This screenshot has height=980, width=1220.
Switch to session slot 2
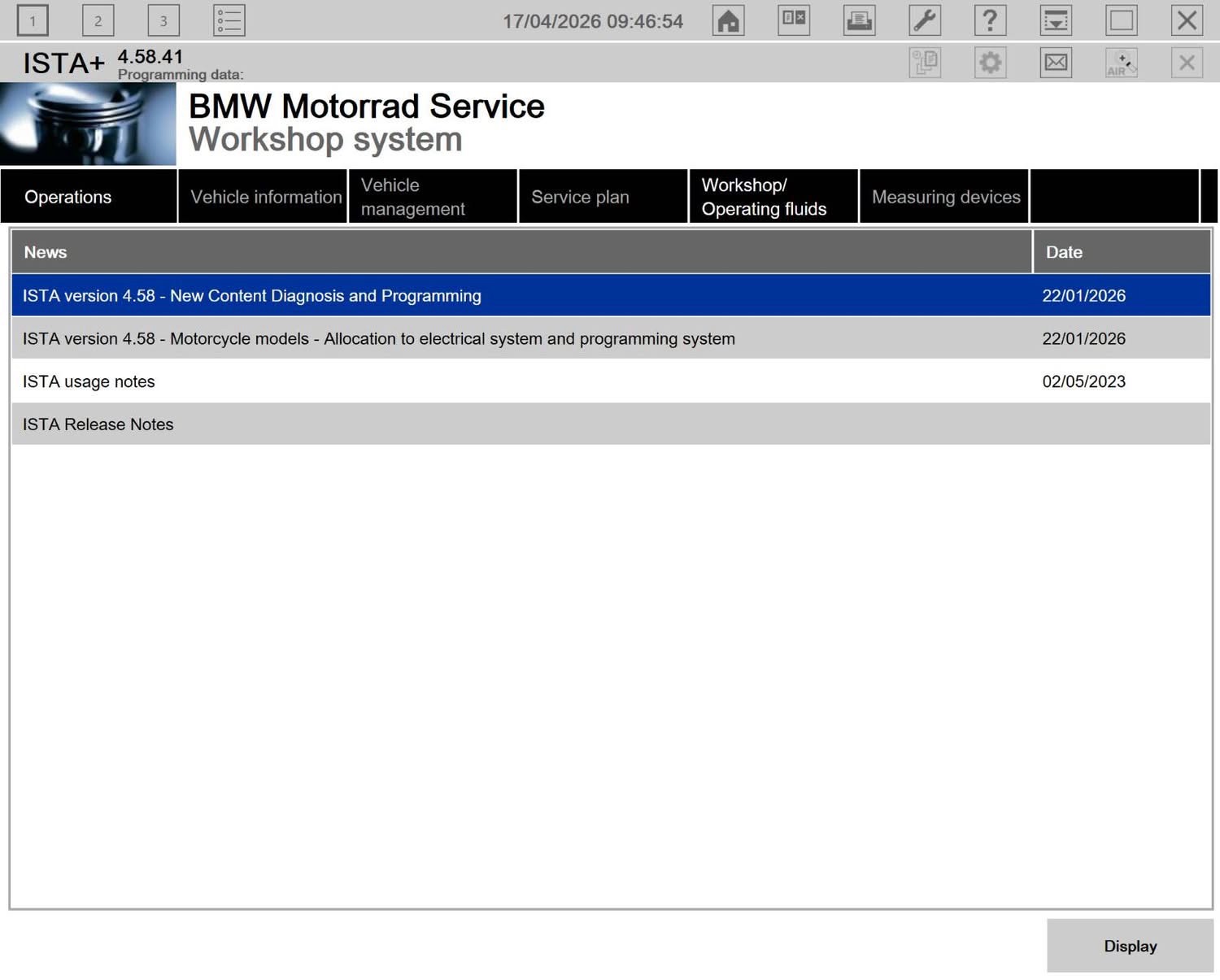98,20
